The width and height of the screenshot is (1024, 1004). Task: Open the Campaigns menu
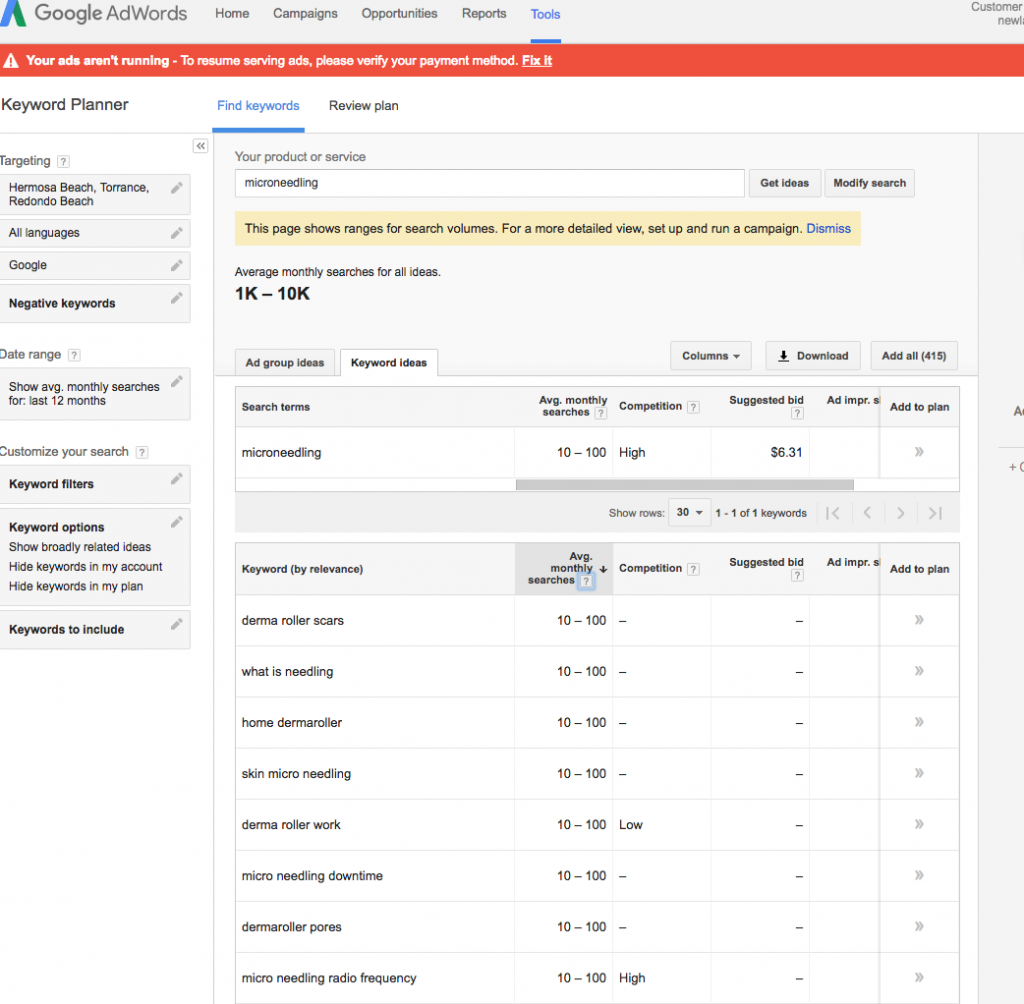tap(305, 14)
